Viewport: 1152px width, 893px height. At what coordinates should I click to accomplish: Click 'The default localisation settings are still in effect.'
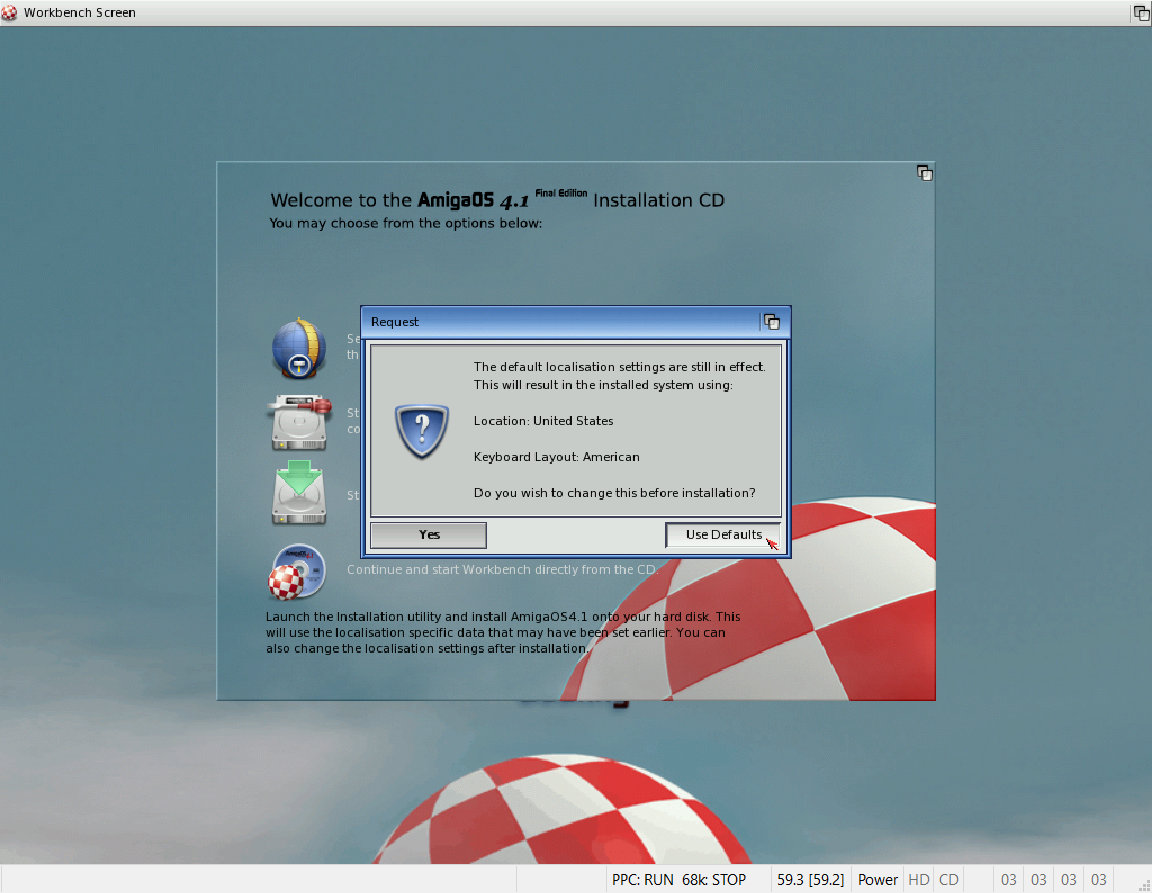pos(619,367)
